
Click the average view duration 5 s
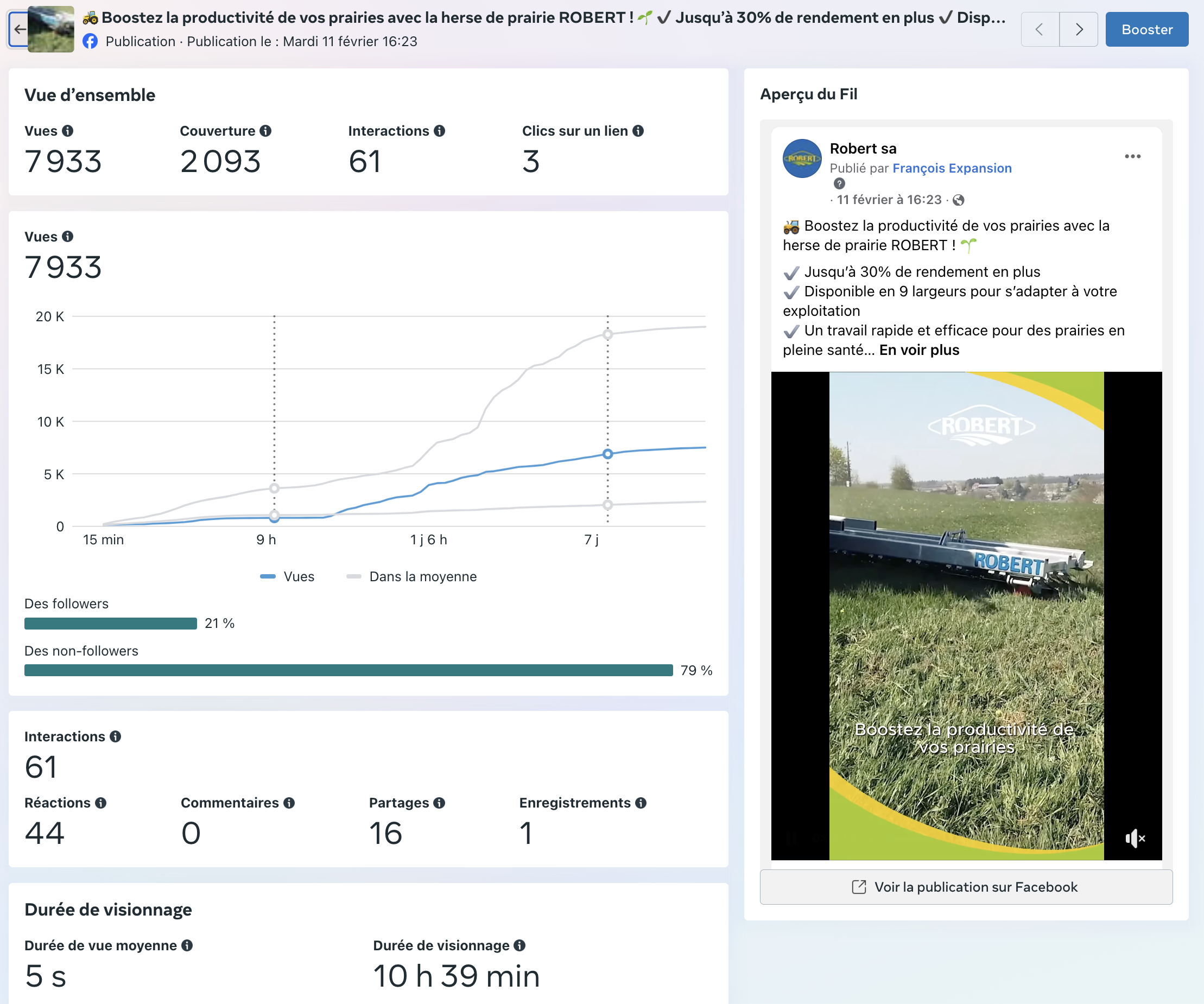pos(45,976)
